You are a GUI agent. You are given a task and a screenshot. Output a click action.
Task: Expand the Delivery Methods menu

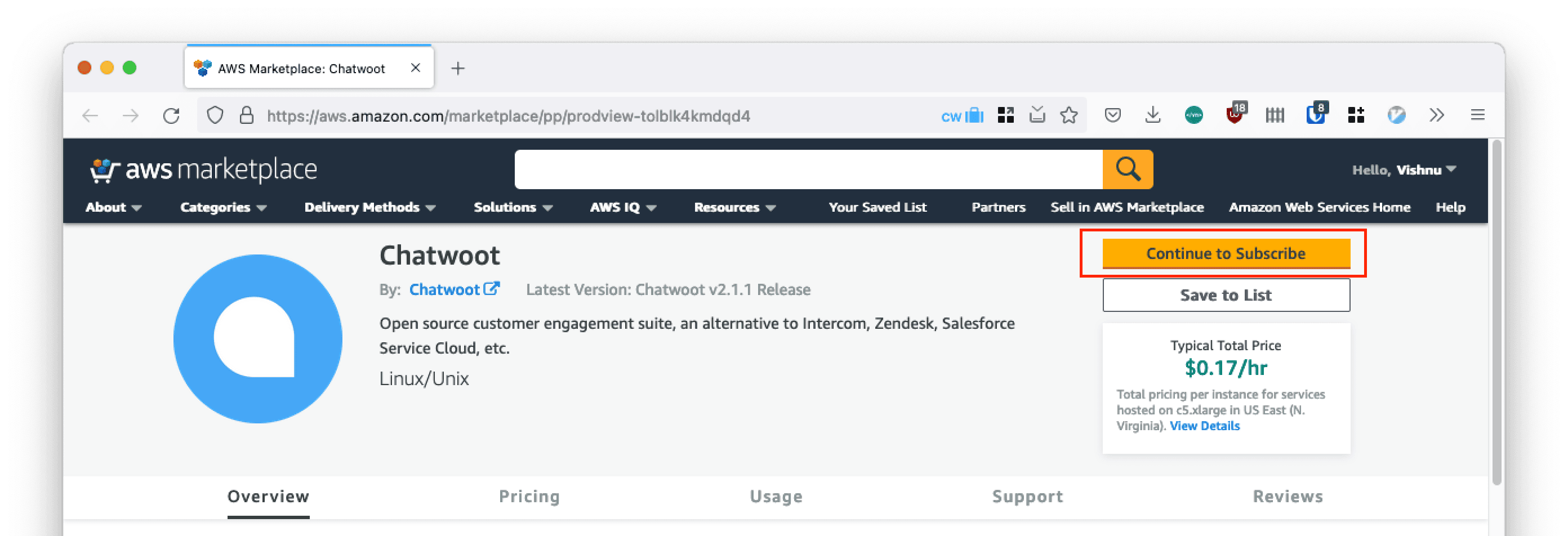(x=370, y=207)
